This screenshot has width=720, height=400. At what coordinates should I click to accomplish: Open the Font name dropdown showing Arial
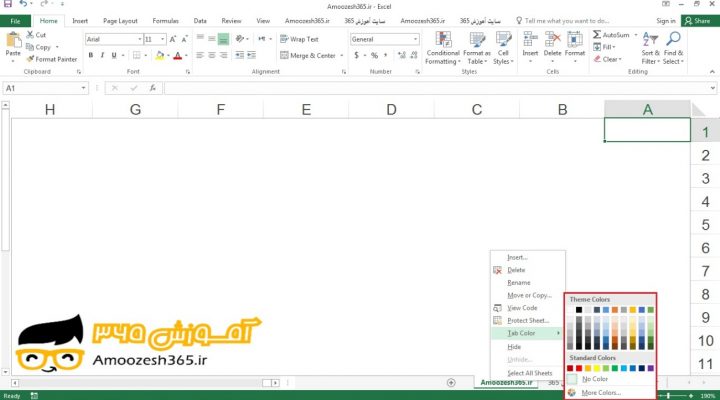[x=140, y=39]
